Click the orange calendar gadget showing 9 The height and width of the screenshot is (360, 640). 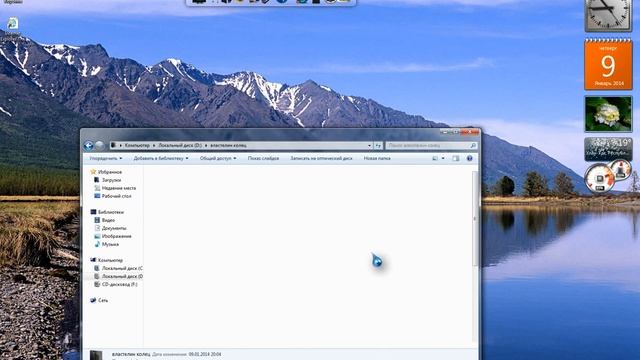click(608, 64)
